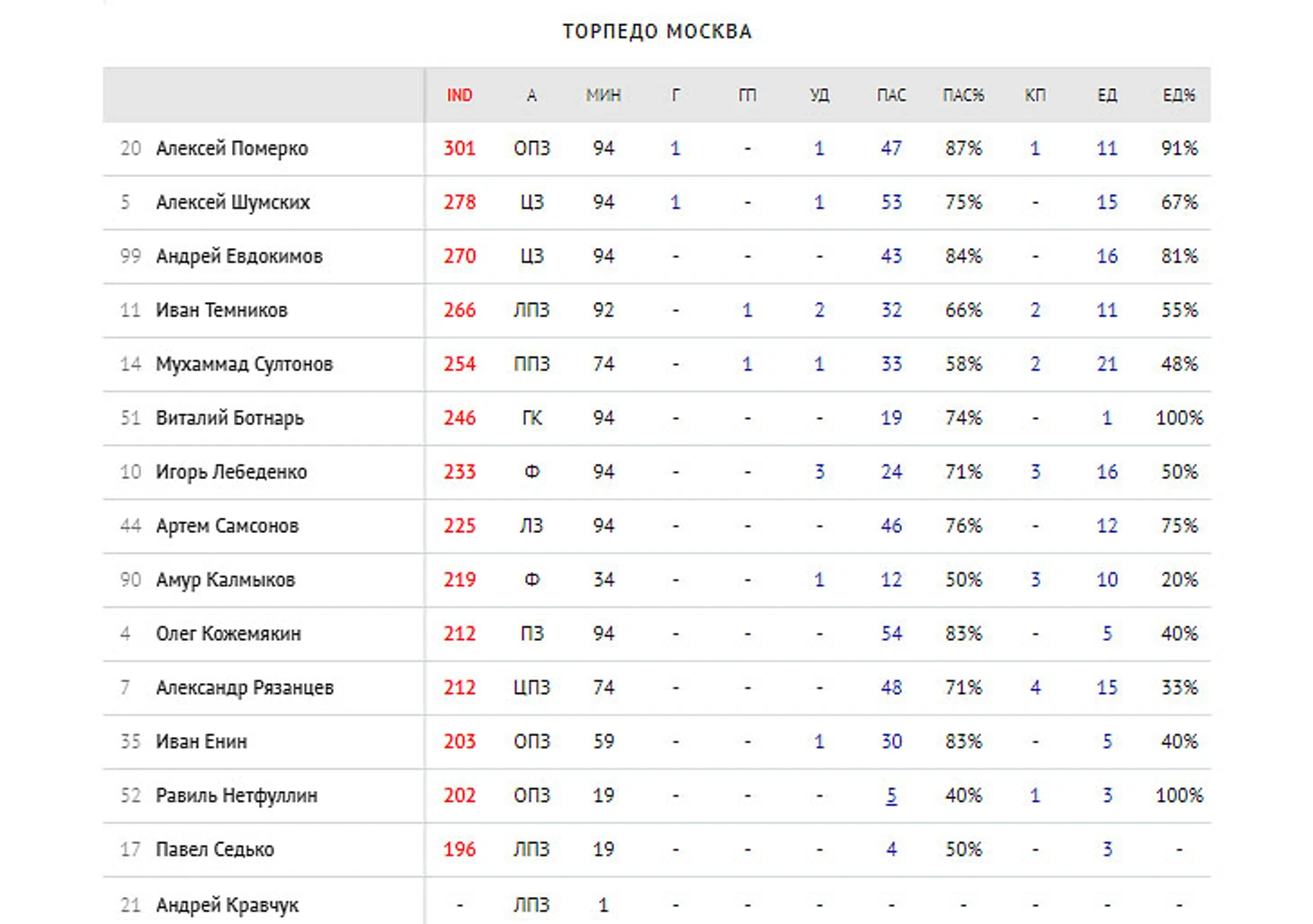Image resolution: width=1313 pixels, height=924 pixels.
Task: Click the ЕД% column header
Action: (x=1179, y=95)
